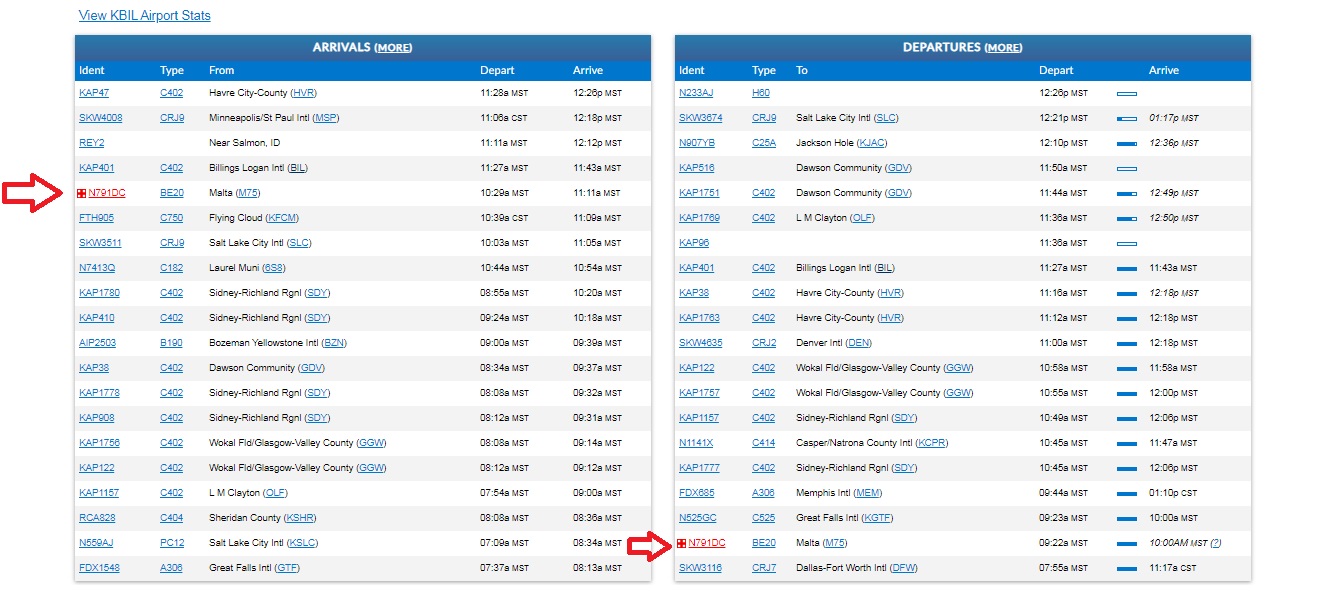Open arrival flight KAP1780
Screen dimensions: 1323x605
99,293
